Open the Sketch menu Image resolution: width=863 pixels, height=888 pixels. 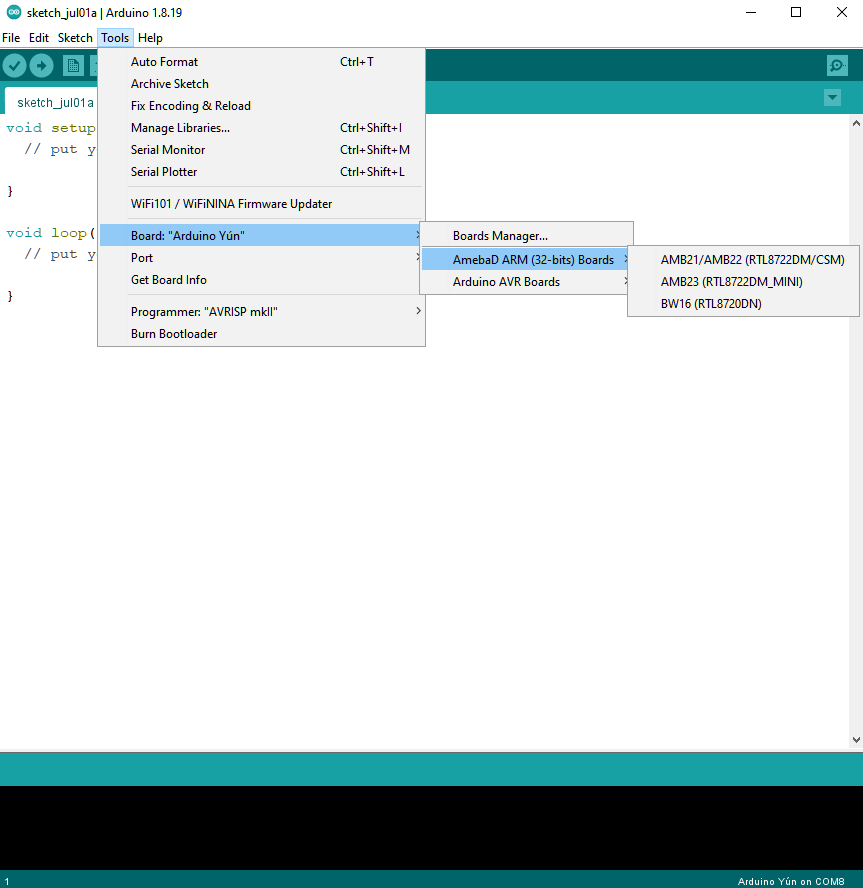[x=75, y=38]
